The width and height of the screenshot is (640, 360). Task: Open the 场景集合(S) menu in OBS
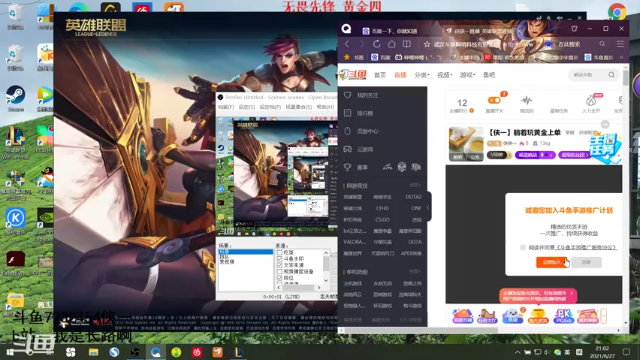[298, 107]
